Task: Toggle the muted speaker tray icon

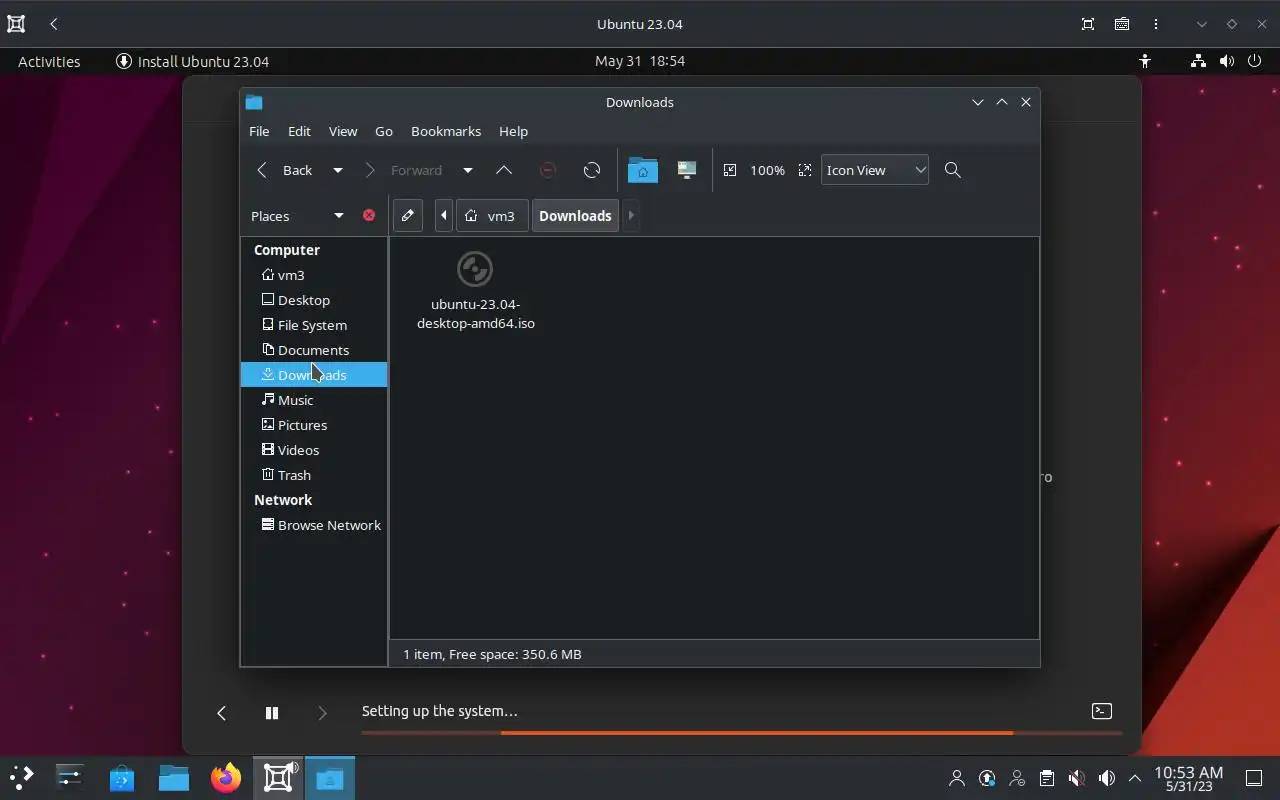Action: coord(1076,778)
